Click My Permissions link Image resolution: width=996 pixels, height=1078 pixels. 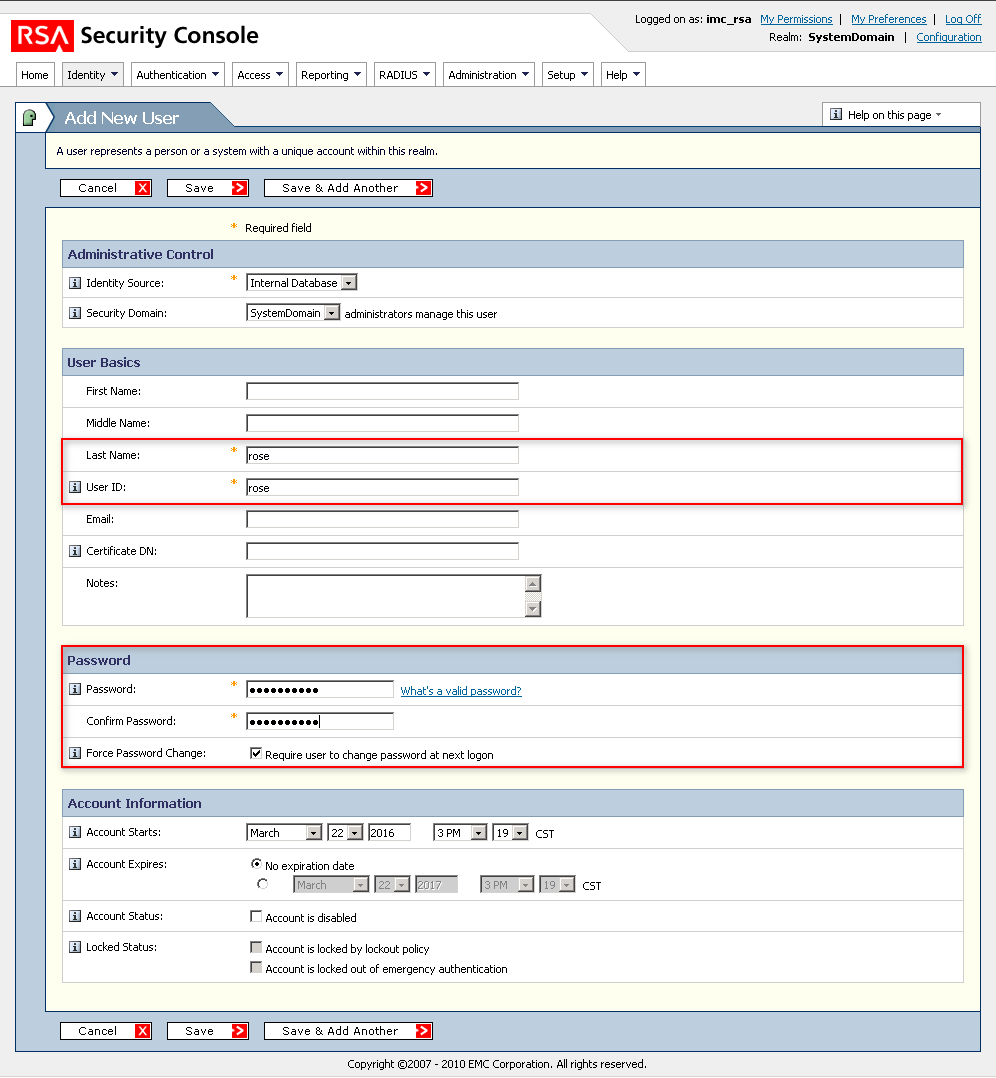(796, 19)
